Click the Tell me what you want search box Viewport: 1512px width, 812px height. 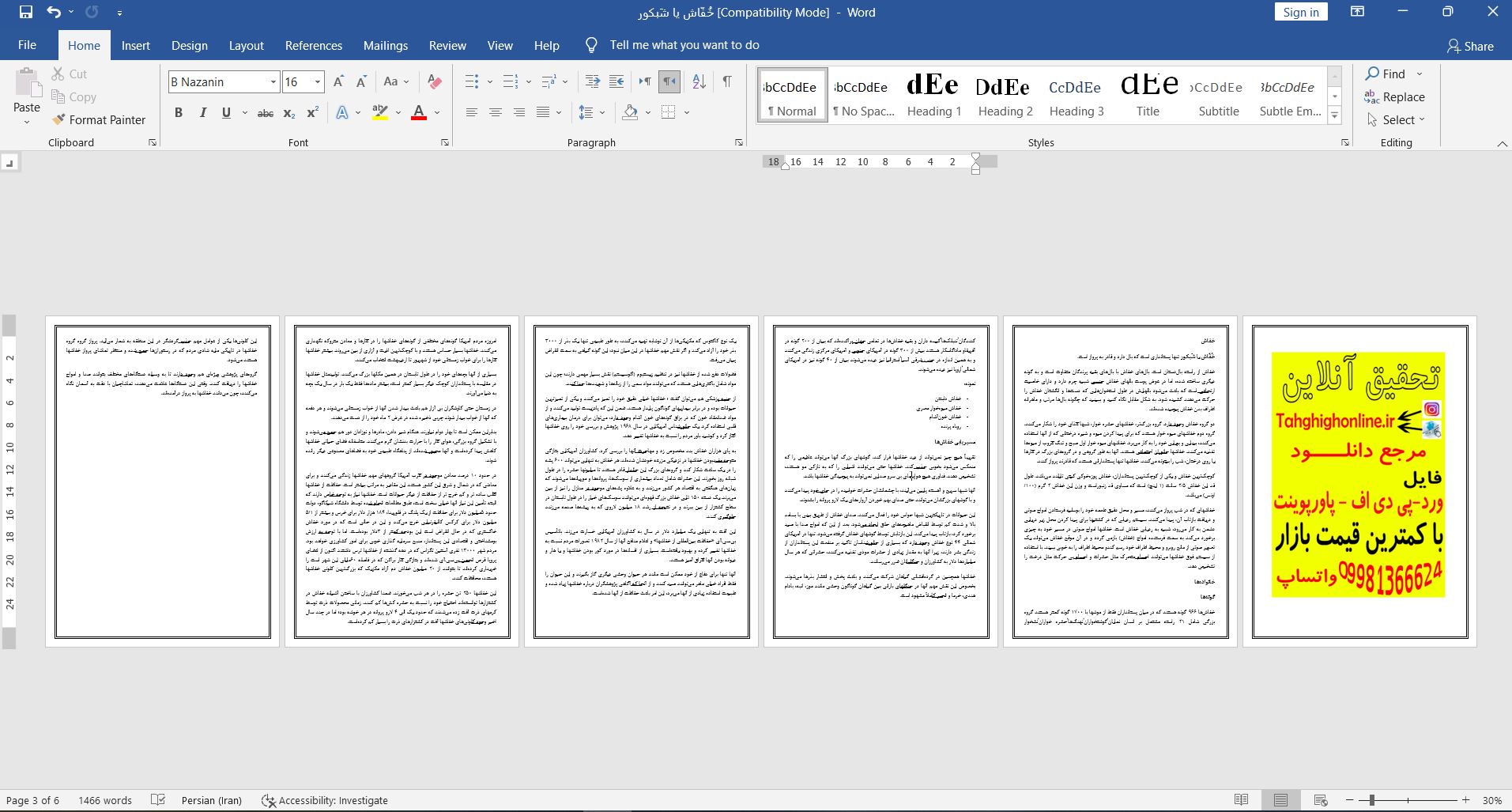[684, 45]
